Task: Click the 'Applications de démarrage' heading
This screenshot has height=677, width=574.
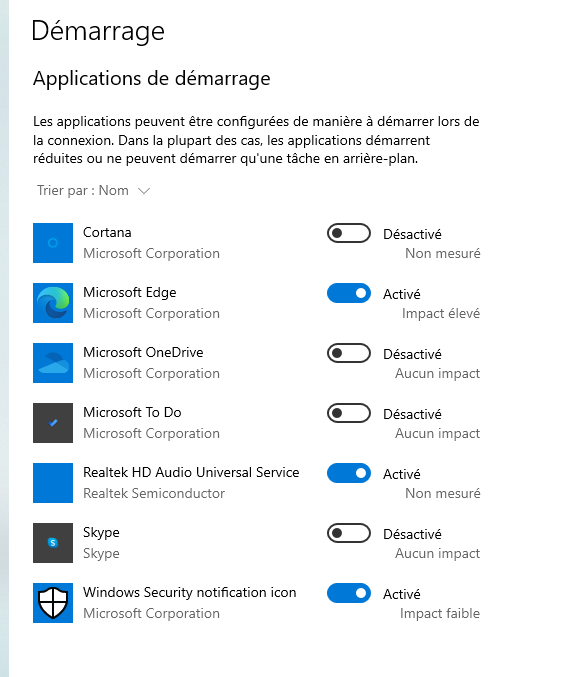Action: click(x=152, y=79)
